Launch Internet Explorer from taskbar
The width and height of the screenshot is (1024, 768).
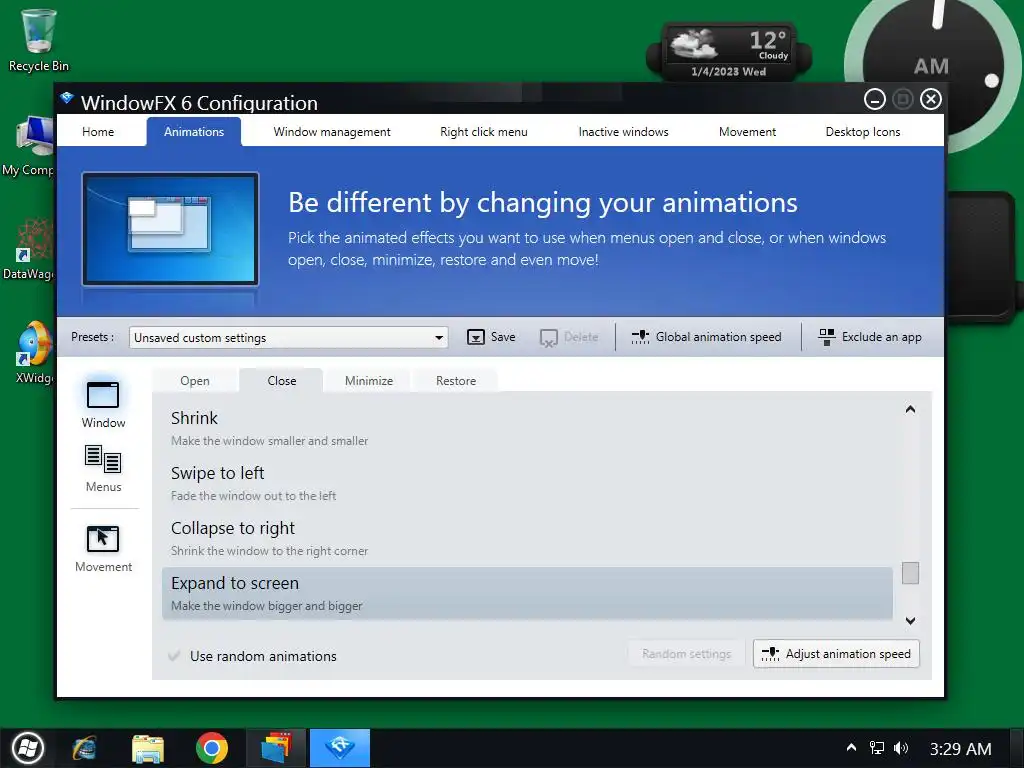[x=85, y=748]
